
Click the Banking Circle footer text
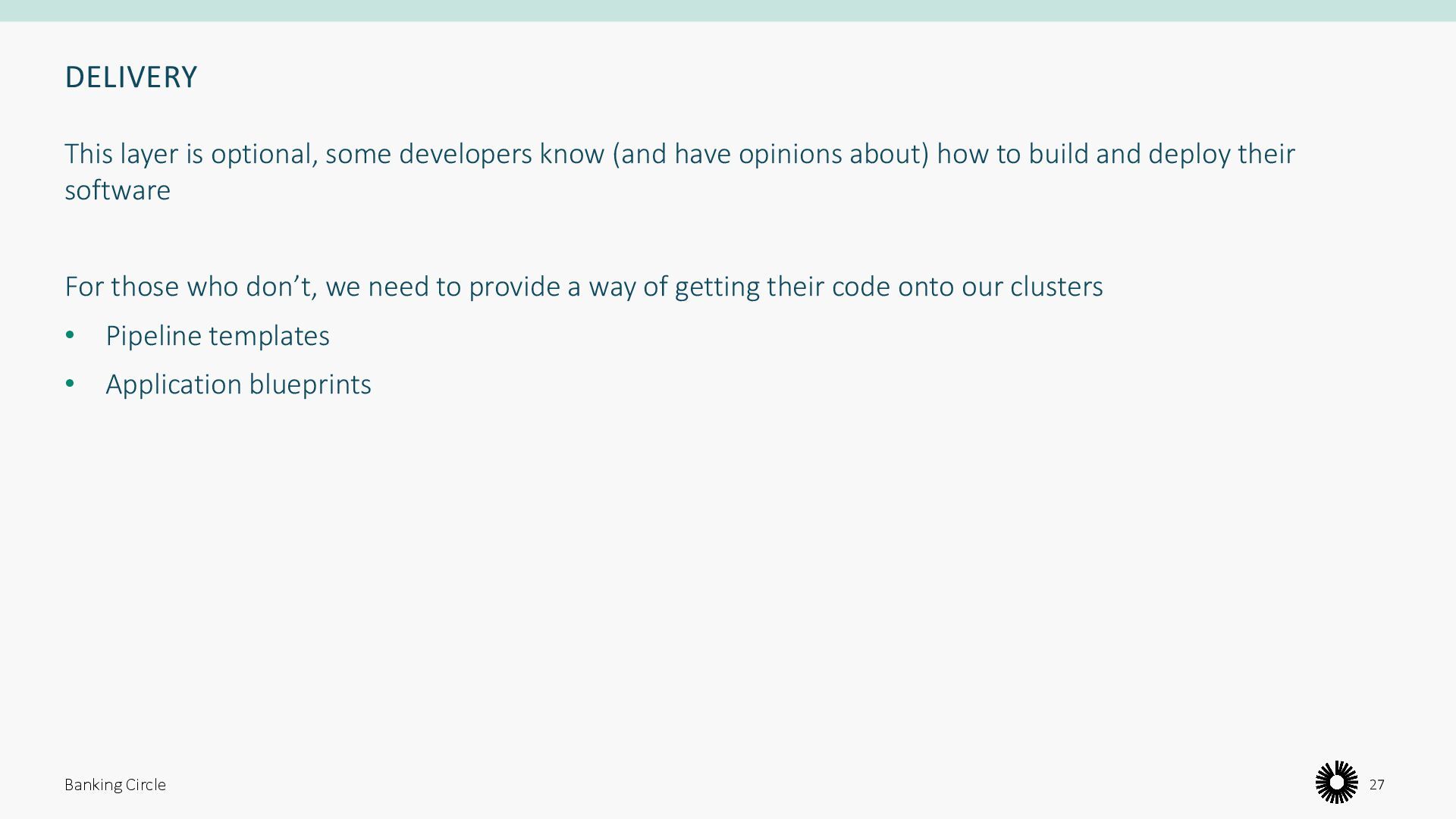(115, 785)
